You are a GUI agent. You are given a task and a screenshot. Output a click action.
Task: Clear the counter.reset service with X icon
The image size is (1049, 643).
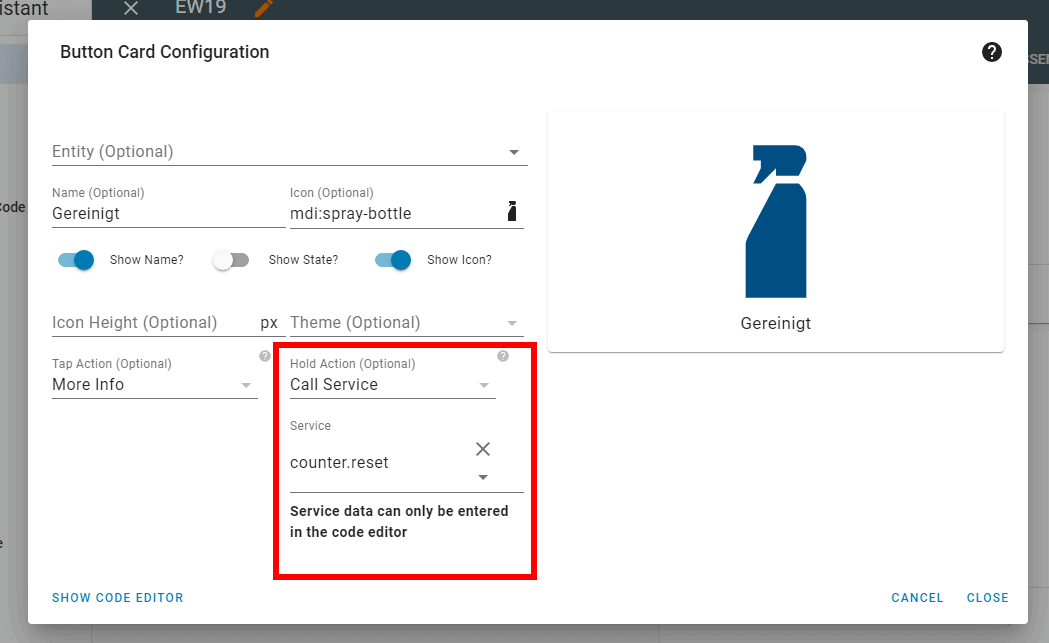[483, 449]
